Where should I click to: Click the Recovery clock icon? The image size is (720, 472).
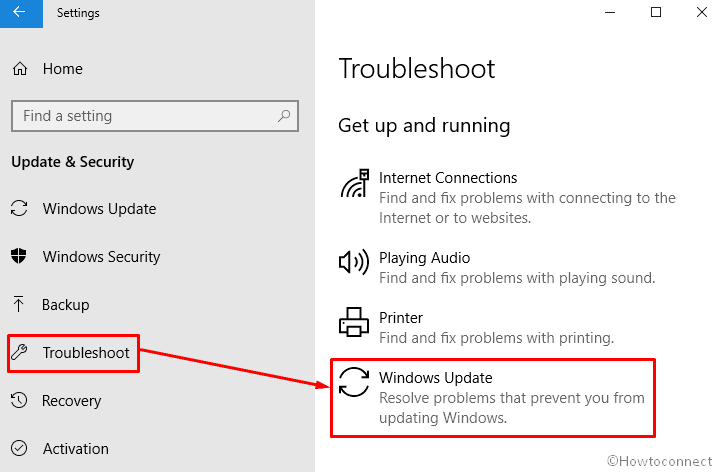coord(19,400)
